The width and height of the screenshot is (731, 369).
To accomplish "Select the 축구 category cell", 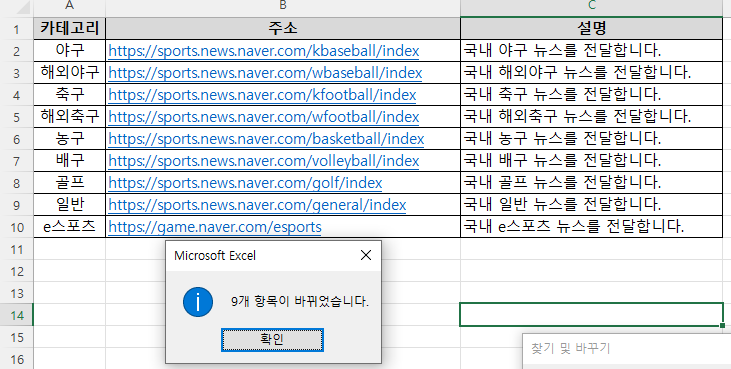I will click(x=69, y=95).
